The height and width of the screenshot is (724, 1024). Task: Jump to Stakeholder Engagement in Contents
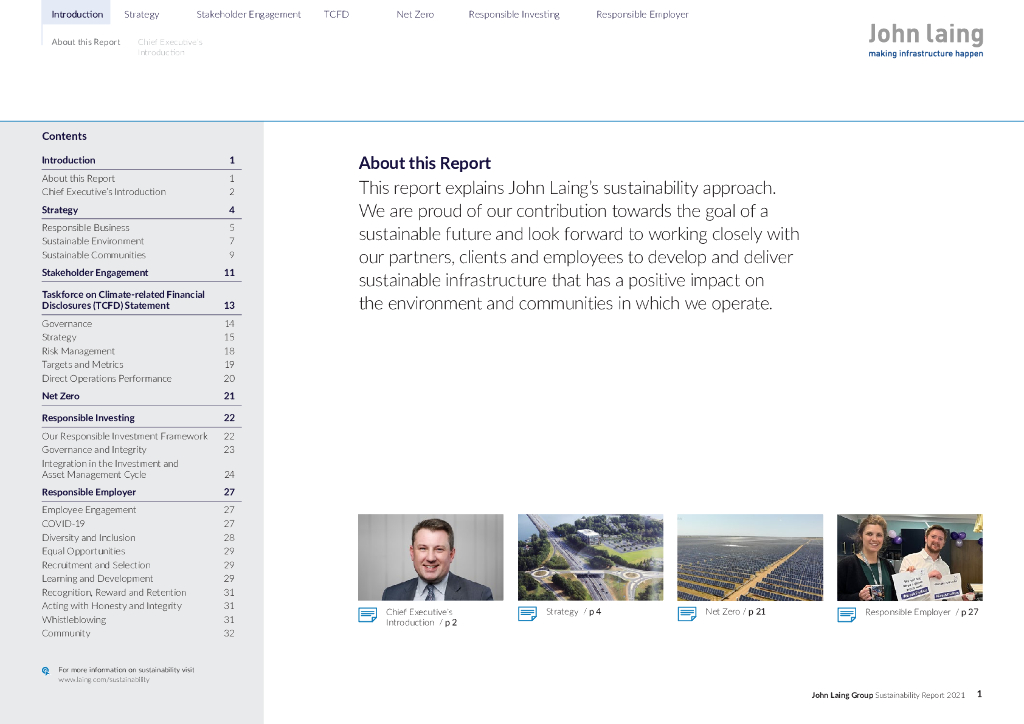(x=138, y=272)
